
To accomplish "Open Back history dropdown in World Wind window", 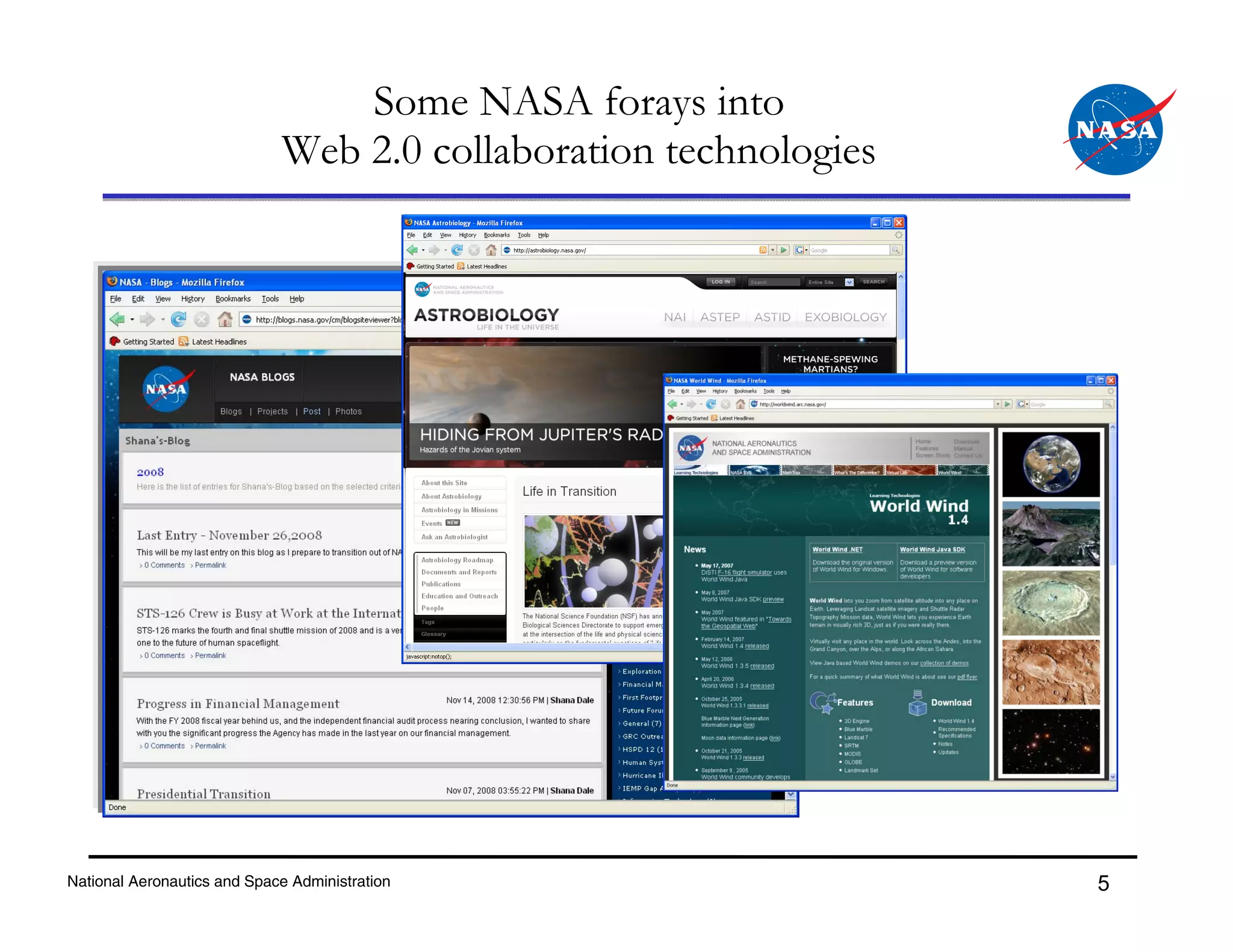I will click(682, 404).
